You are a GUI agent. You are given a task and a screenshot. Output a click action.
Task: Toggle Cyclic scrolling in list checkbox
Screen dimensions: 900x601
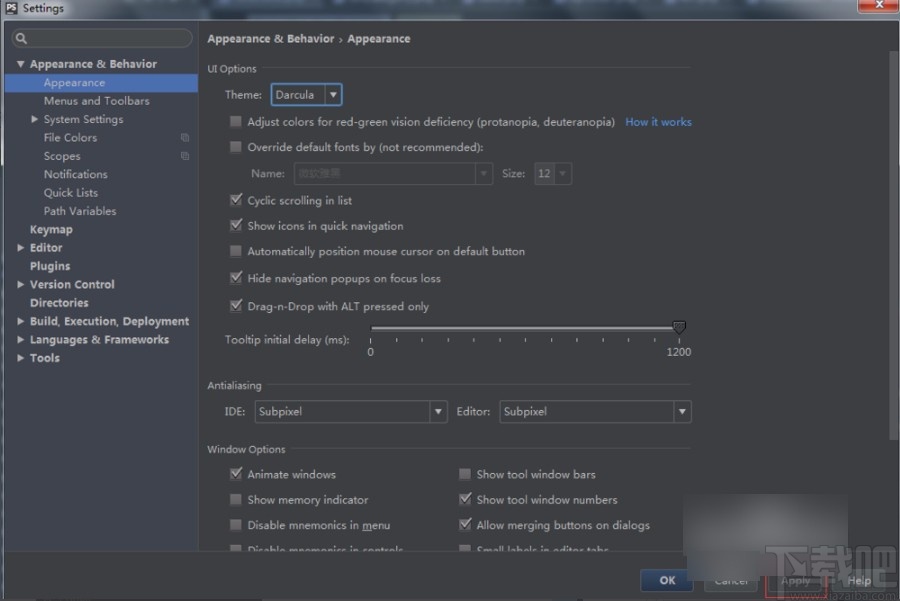click(x=236, y=200)
